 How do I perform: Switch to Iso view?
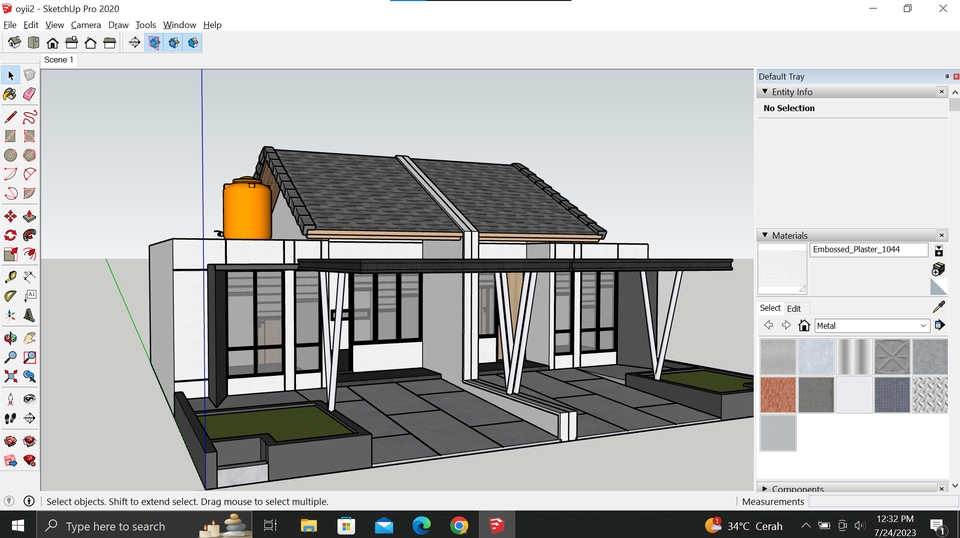[14, 43]
